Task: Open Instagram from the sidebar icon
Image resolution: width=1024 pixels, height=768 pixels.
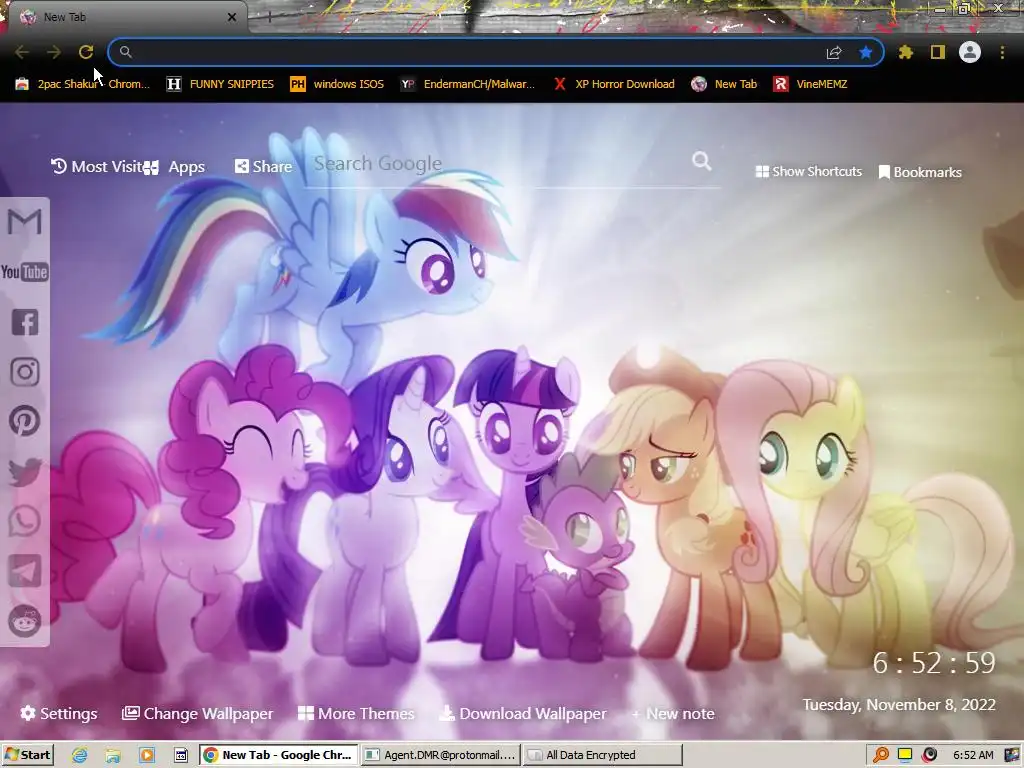Action: tap(25, 372)
